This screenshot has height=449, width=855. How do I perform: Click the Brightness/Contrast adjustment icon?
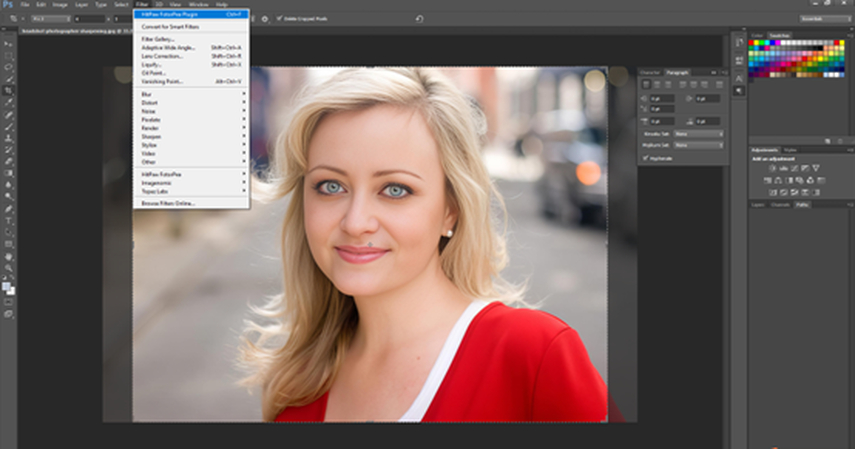click(x=773, y=167)
